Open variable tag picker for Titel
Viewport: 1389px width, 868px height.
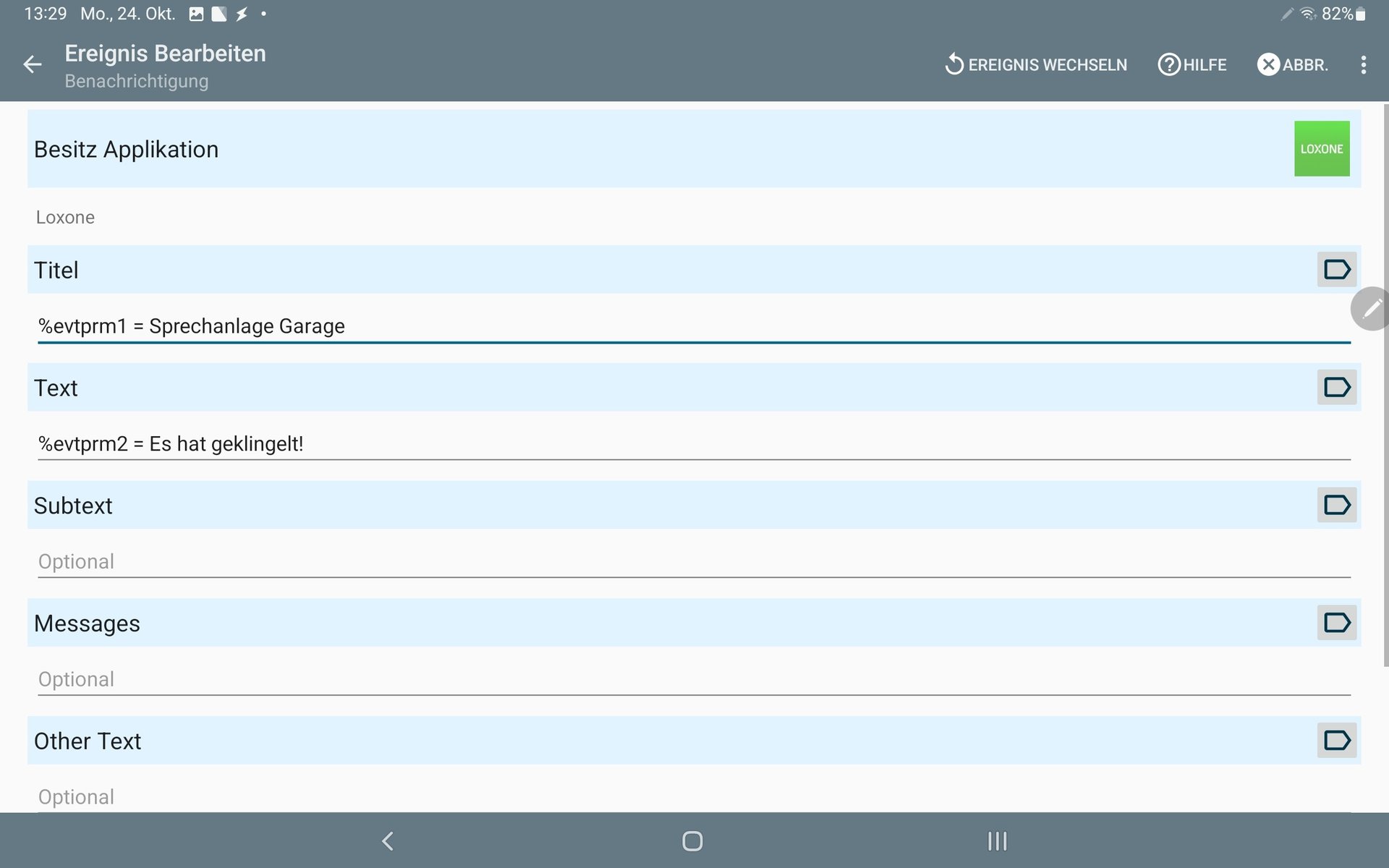1336,270
